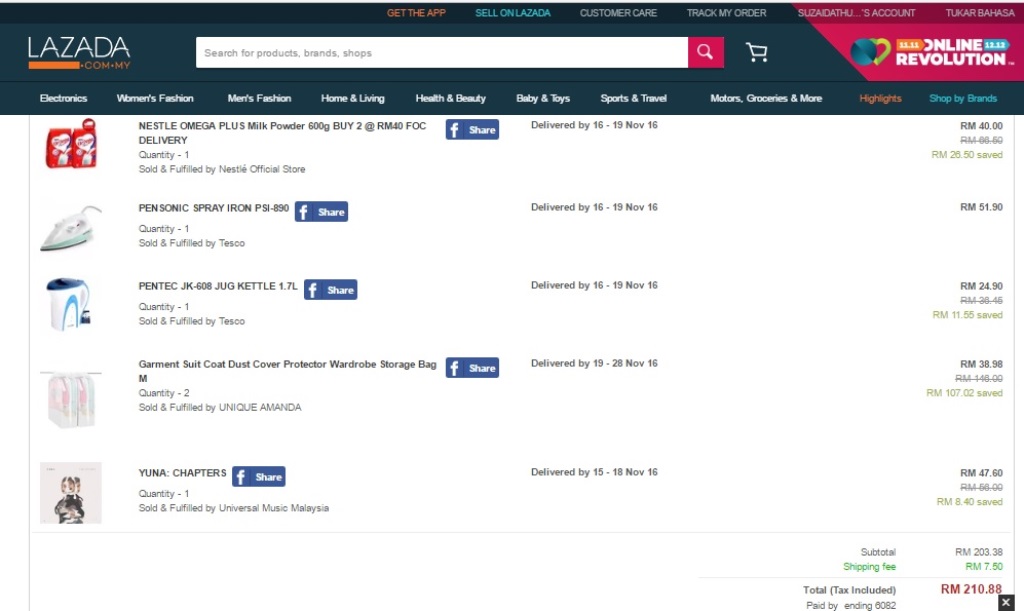Click Delivered by 15 - 18 Nov 16
1024x611 pixels.
[594, 472]
